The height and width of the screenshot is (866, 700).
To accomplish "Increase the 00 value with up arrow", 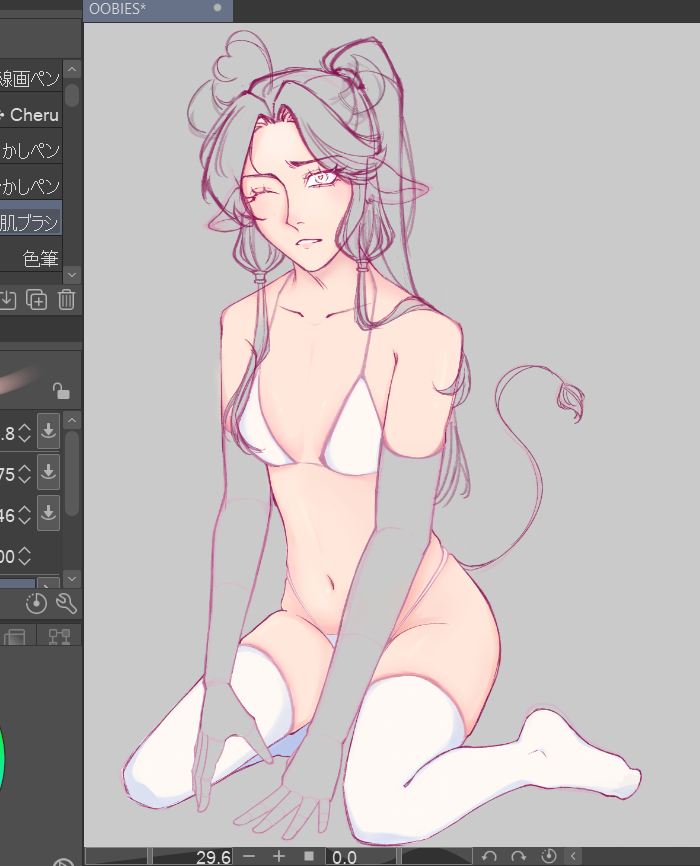I will 24,551.
